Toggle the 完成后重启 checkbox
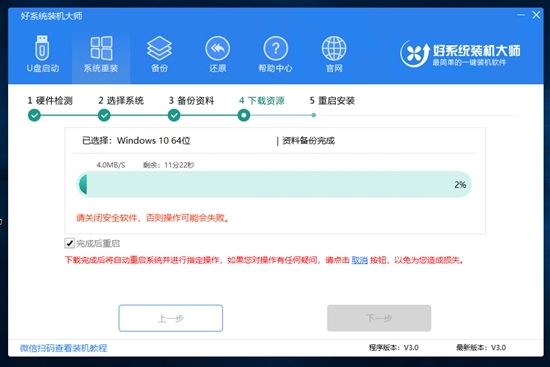550x367 pixels. pos(69,243)
